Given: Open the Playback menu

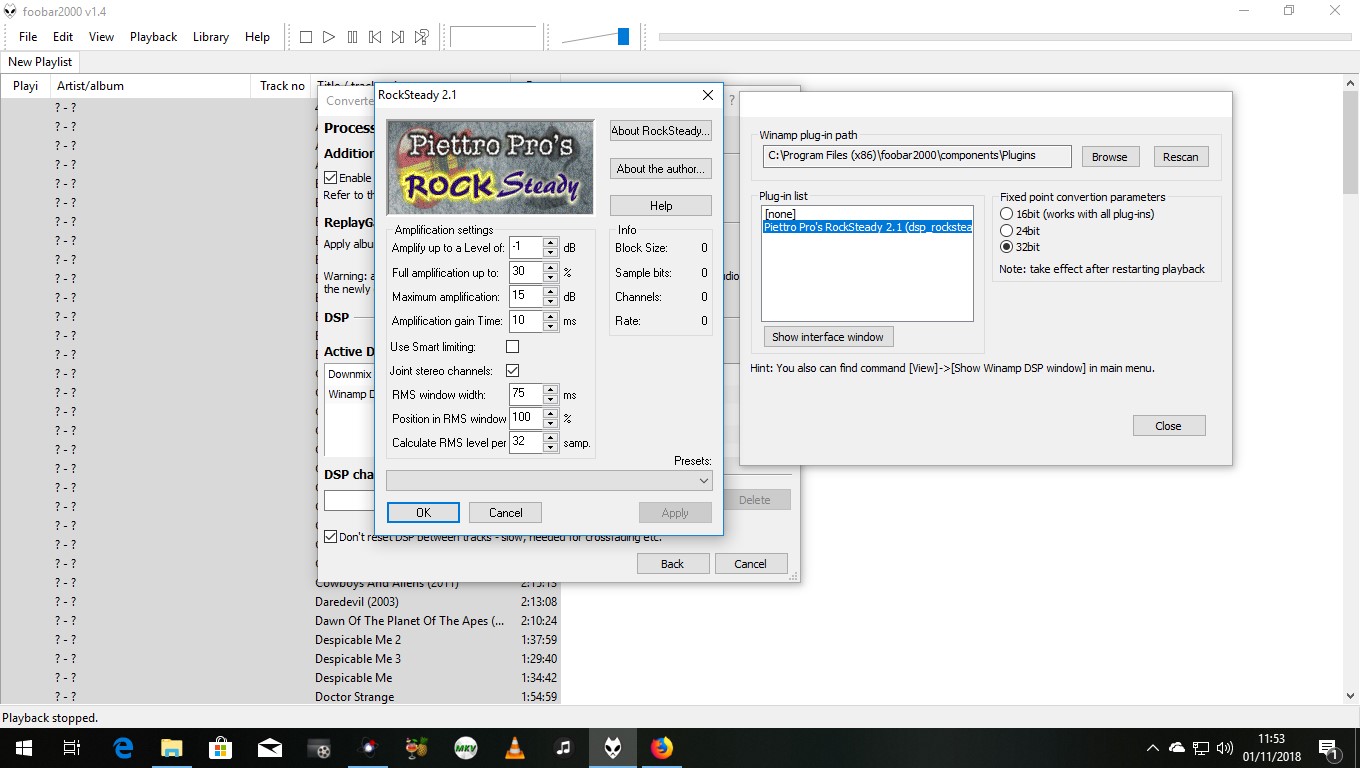Looking at the screenshot, I should 153,37.
